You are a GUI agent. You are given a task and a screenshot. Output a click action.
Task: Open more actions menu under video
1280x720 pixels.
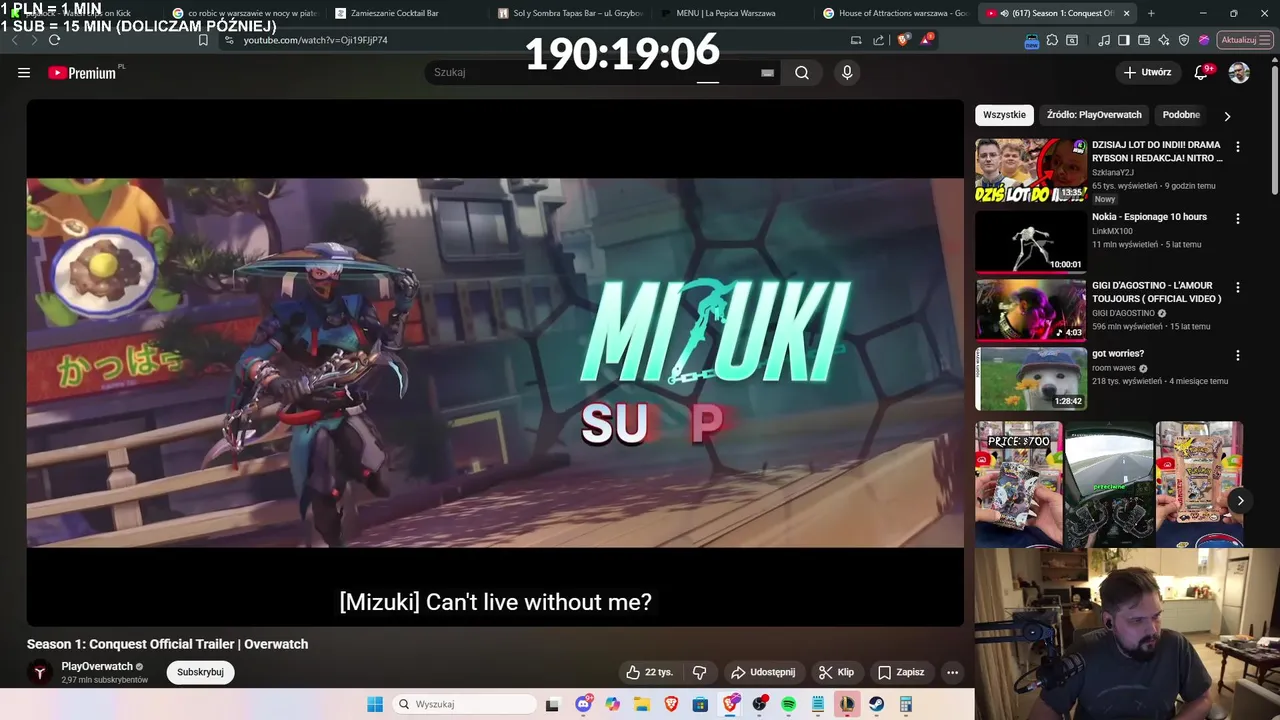[x=952, y=672]
